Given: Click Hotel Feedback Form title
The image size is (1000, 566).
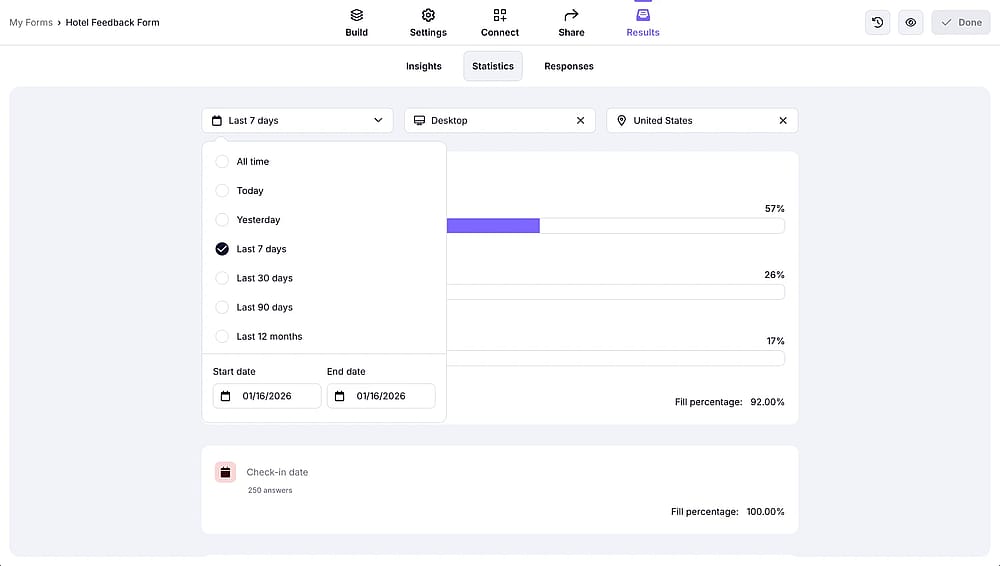Looking at the screenshot, I should (x=112, y=22).
